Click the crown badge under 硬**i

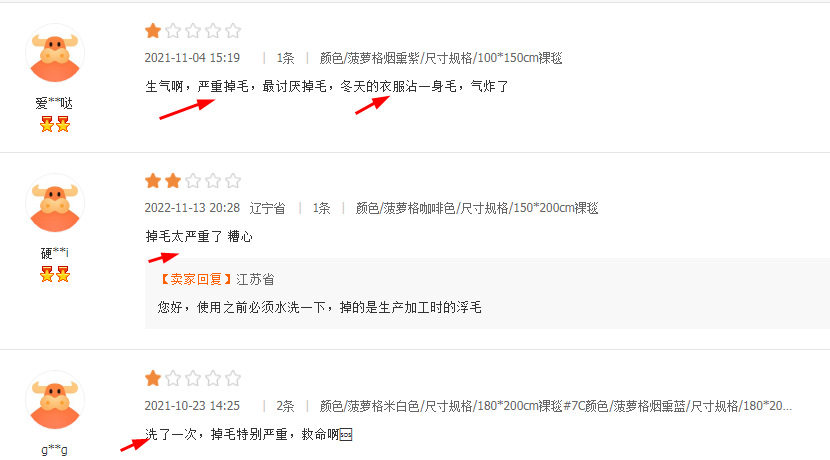[55, 274]
